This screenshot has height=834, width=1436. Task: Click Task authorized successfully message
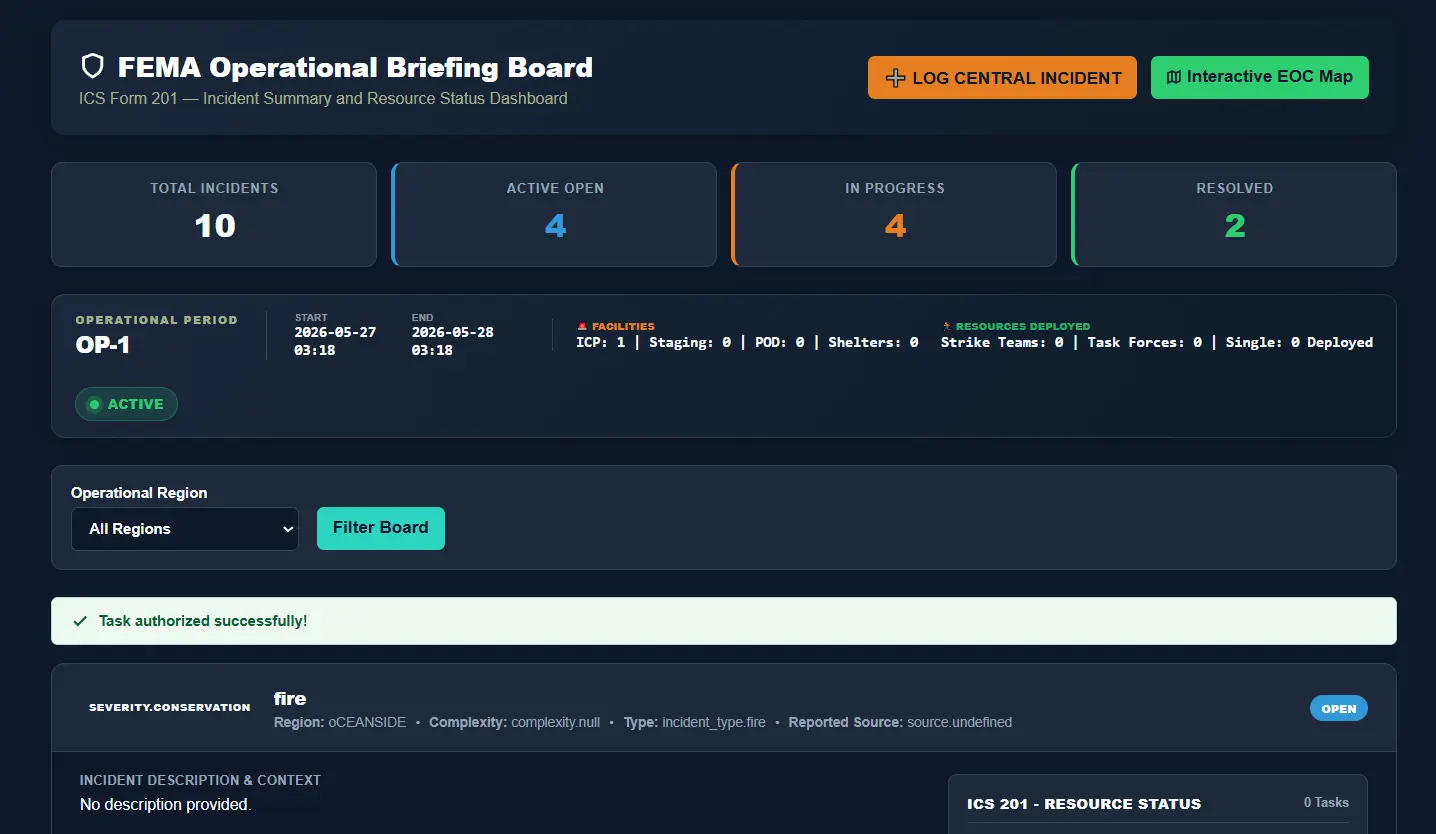pos(203,621)
